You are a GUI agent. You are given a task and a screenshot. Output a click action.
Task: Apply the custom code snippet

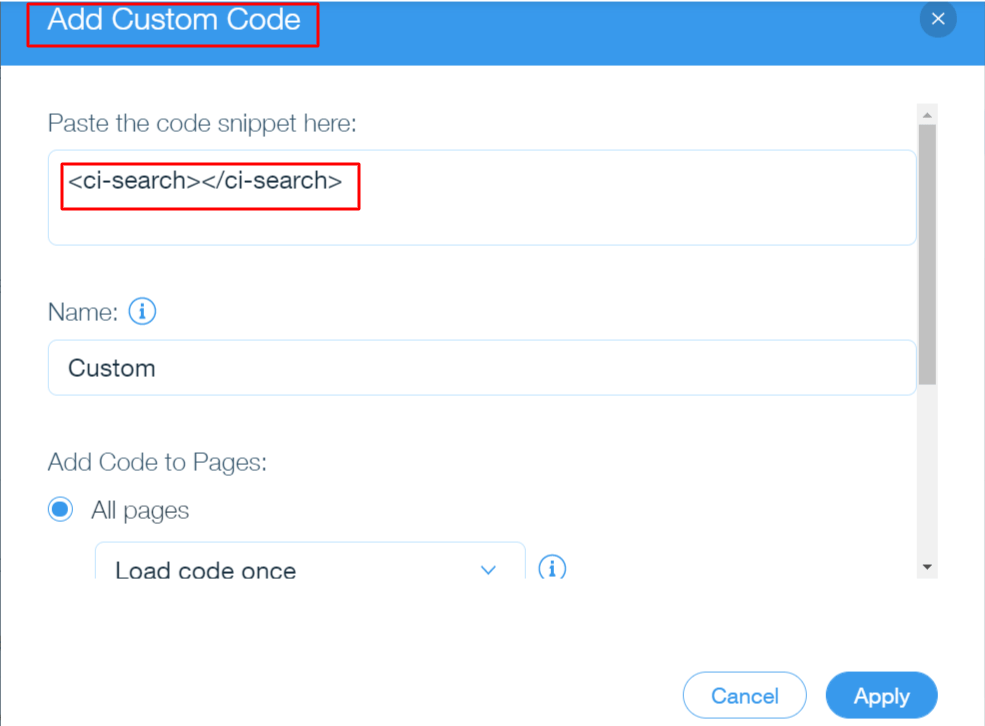[x=880, y=695]
